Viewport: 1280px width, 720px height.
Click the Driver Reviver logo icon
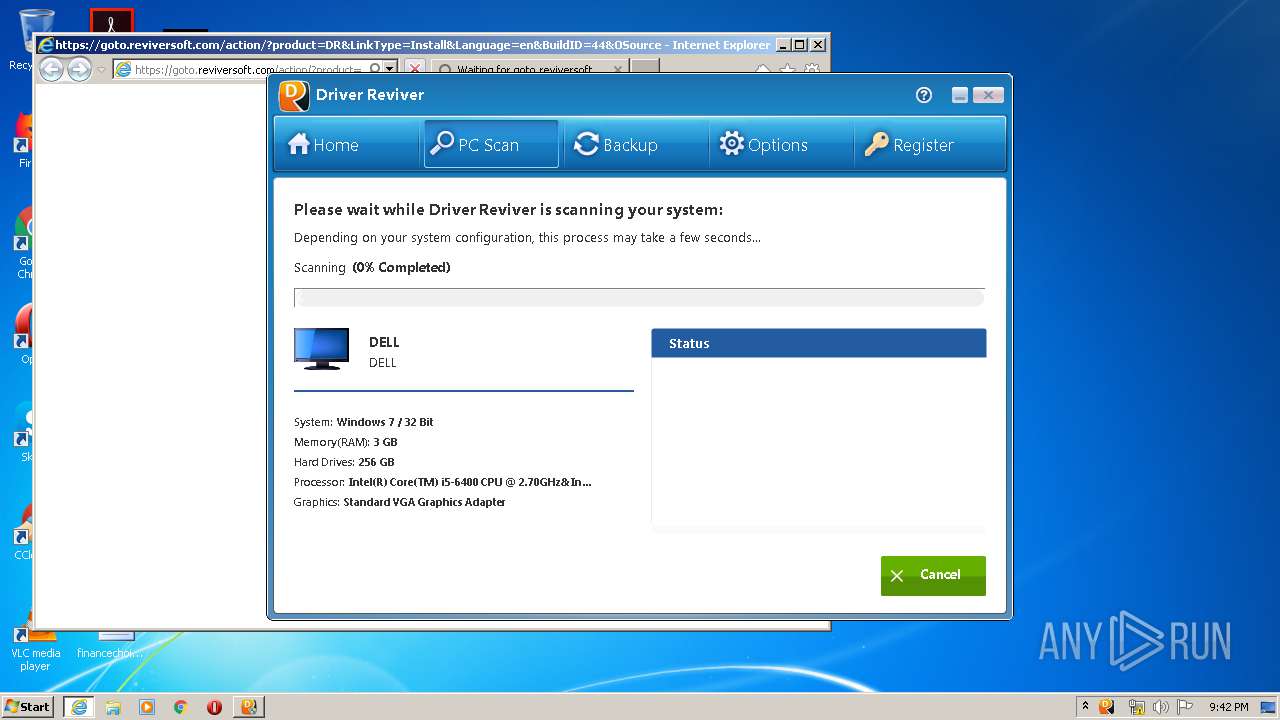click(x=294, y=95)
